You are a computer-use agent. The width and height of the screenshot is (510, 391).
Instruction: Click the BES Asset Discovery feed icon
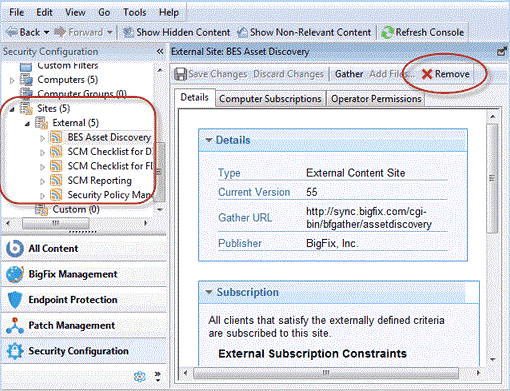(56, 137)
